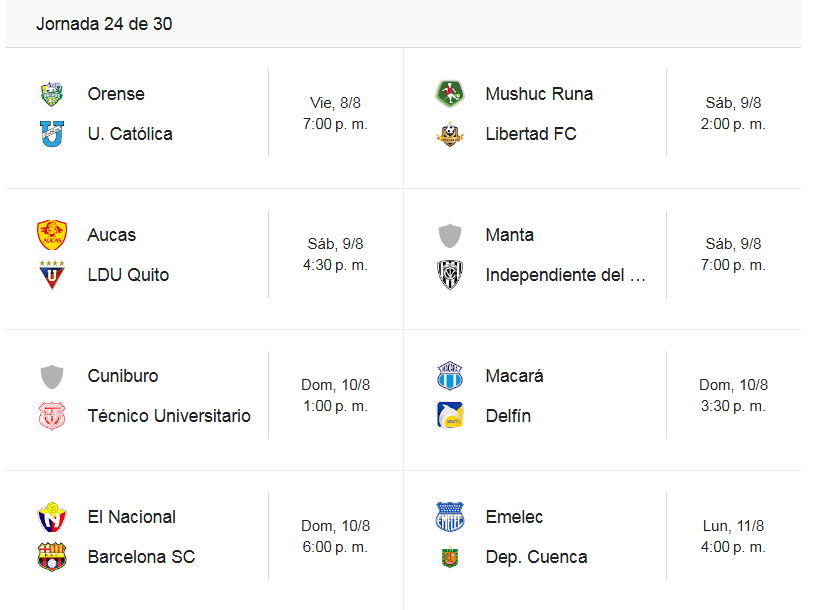
Task: Click the Técnico Universitario red crest
Action: 52,416
